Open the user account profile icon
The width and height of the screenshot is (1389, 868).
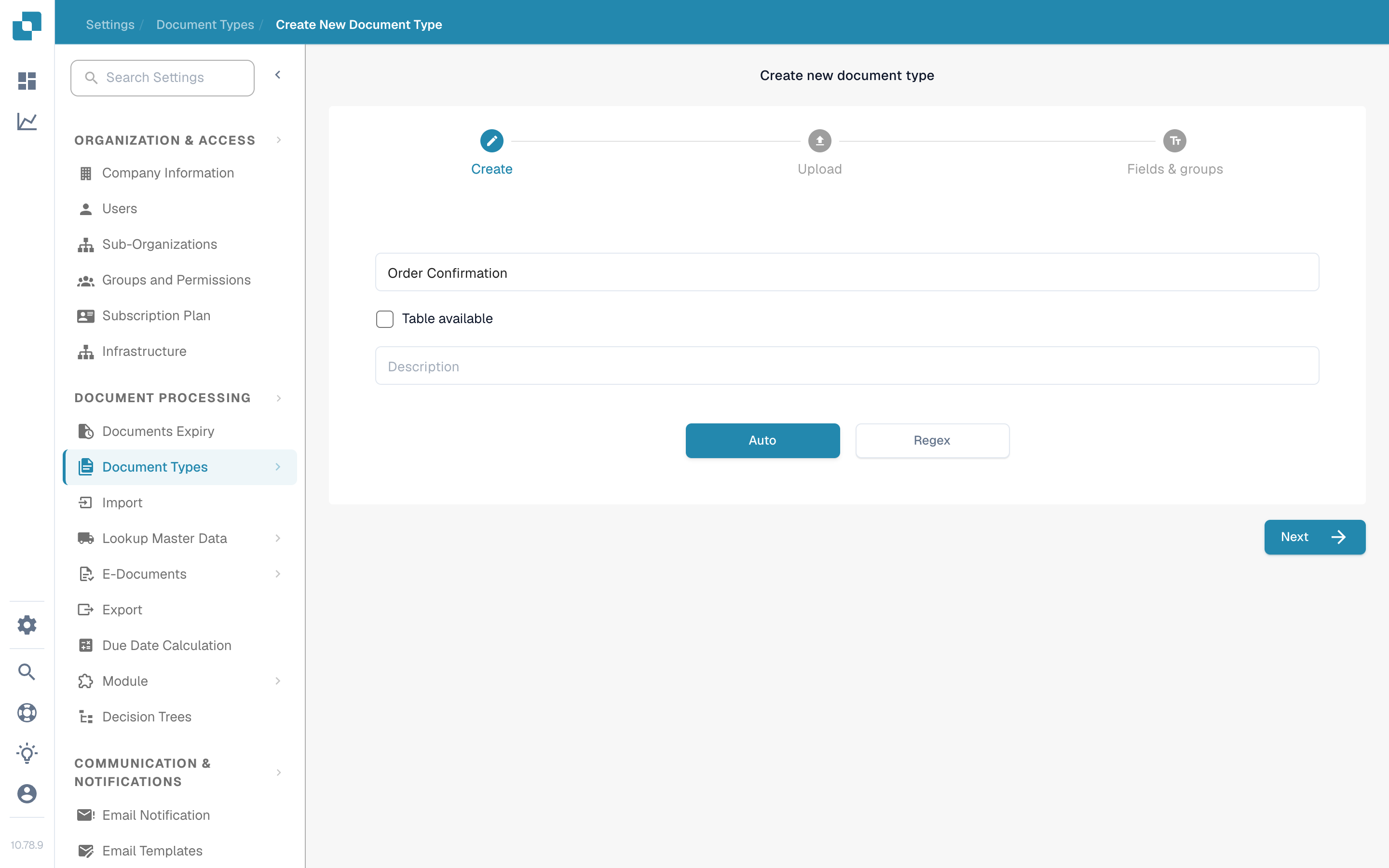pyautogui.click(x=27, y=794)
